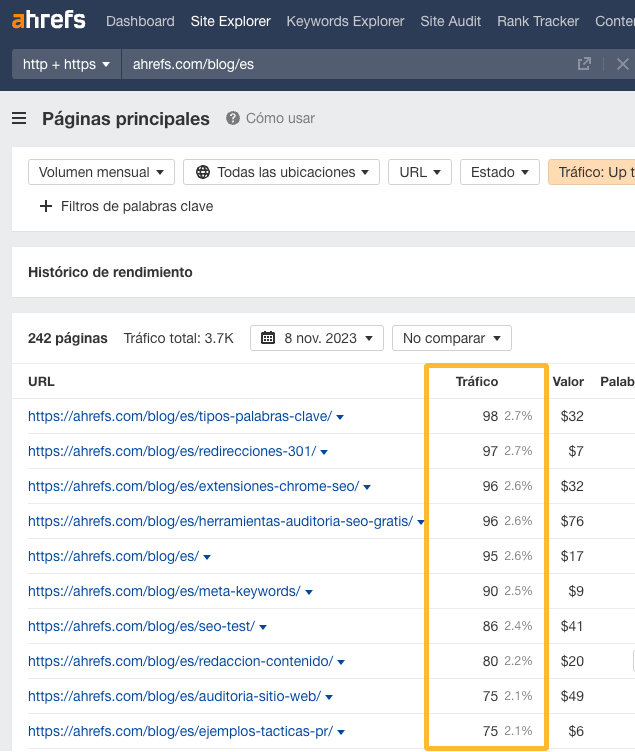Switch to Site Audit

click(x=450, y=21)
